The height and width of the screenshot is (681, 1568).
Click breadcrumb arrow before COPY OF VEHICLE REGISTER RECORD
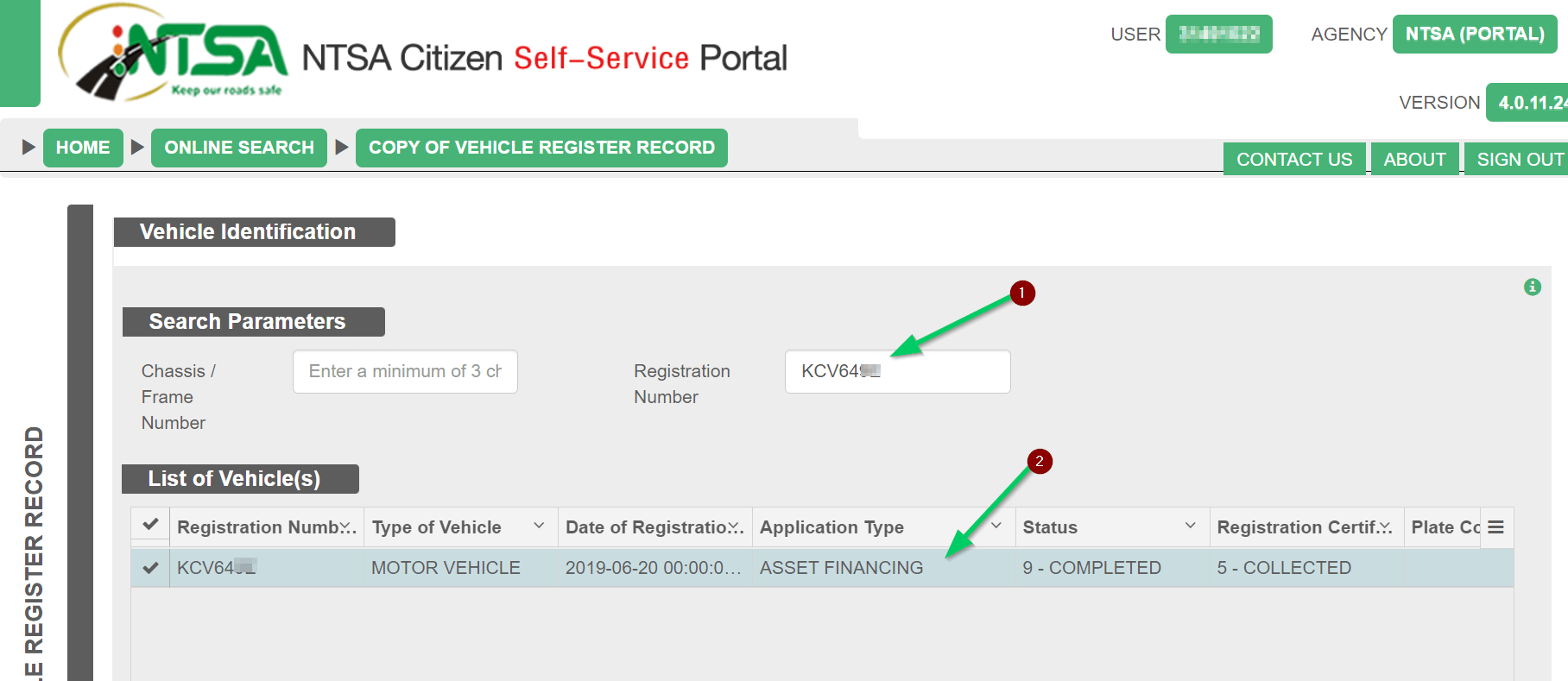342,147
